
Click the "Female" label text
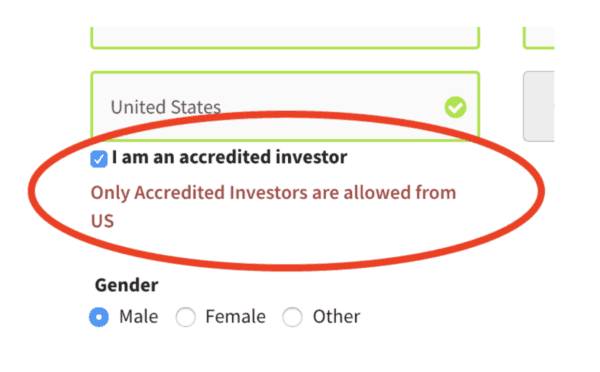(235, 317)
